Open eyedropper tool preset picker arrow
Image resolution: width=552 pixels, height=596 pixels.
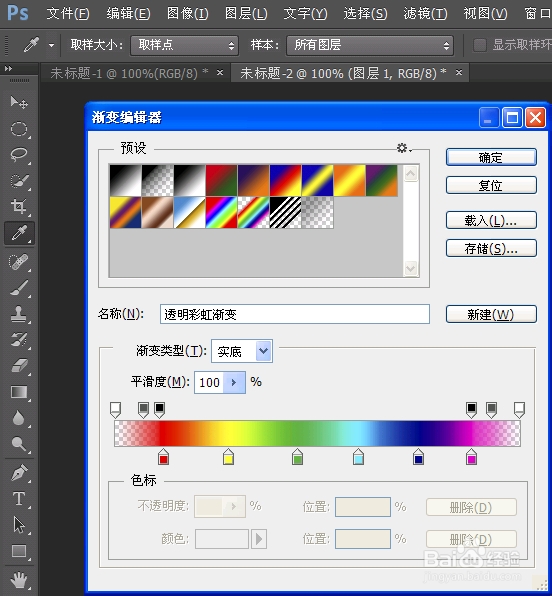51,45
